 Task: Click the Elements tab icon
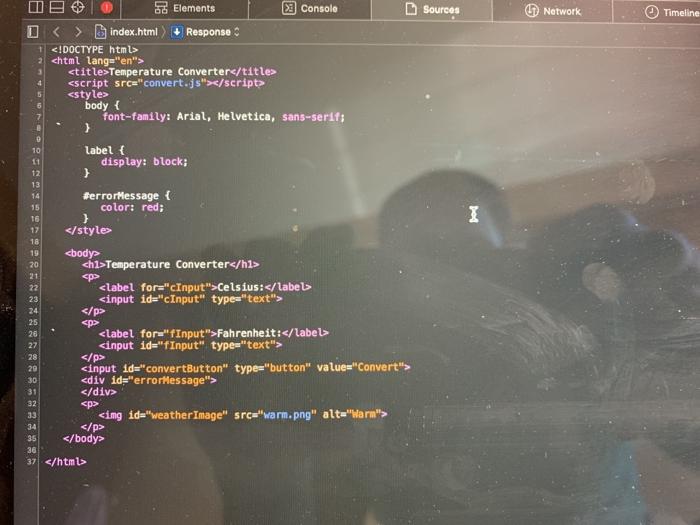[x=161, y=7]
